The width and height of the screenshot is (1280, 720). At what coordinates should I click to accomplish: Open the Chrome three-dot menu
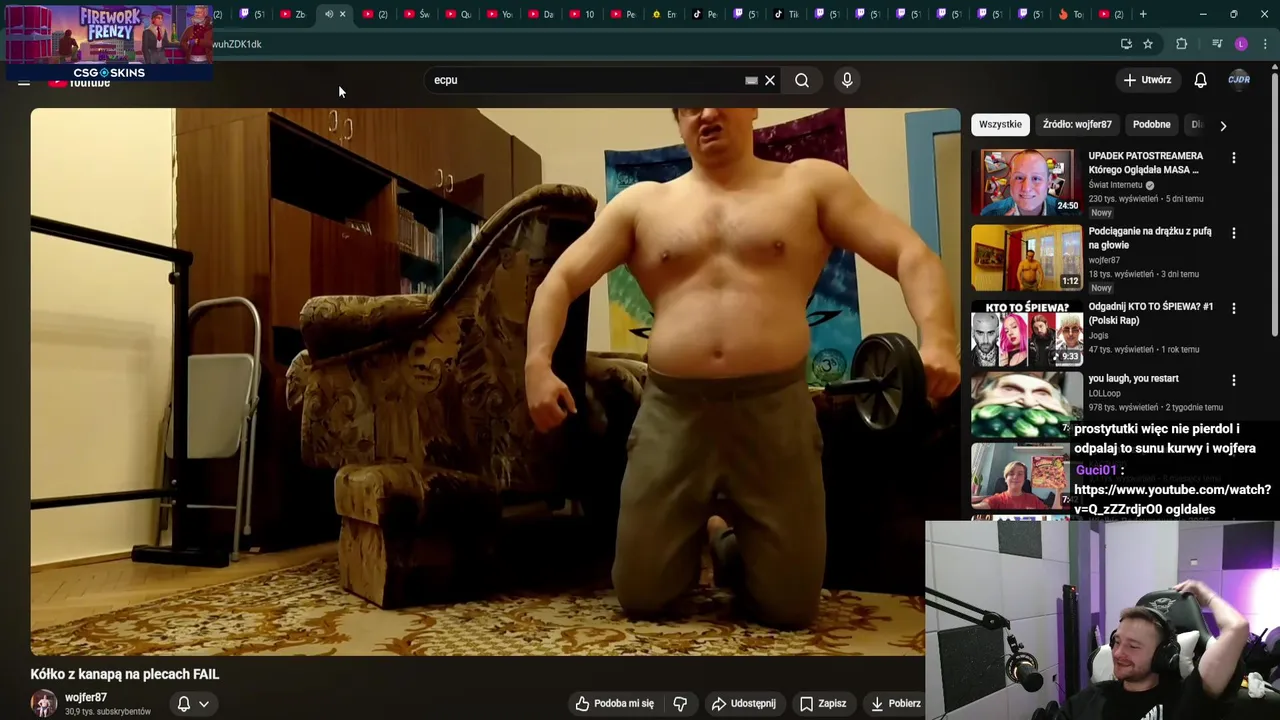click(x=1265, y=44)
